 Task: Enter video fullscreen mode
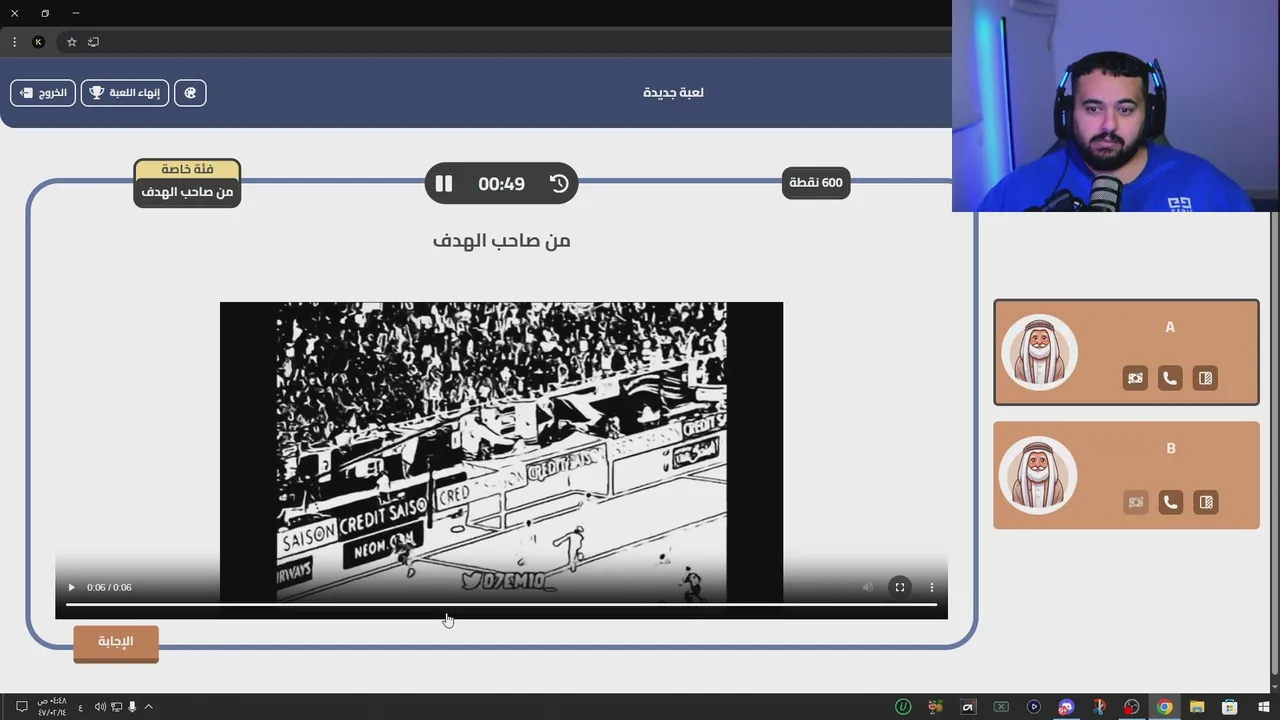900,588
